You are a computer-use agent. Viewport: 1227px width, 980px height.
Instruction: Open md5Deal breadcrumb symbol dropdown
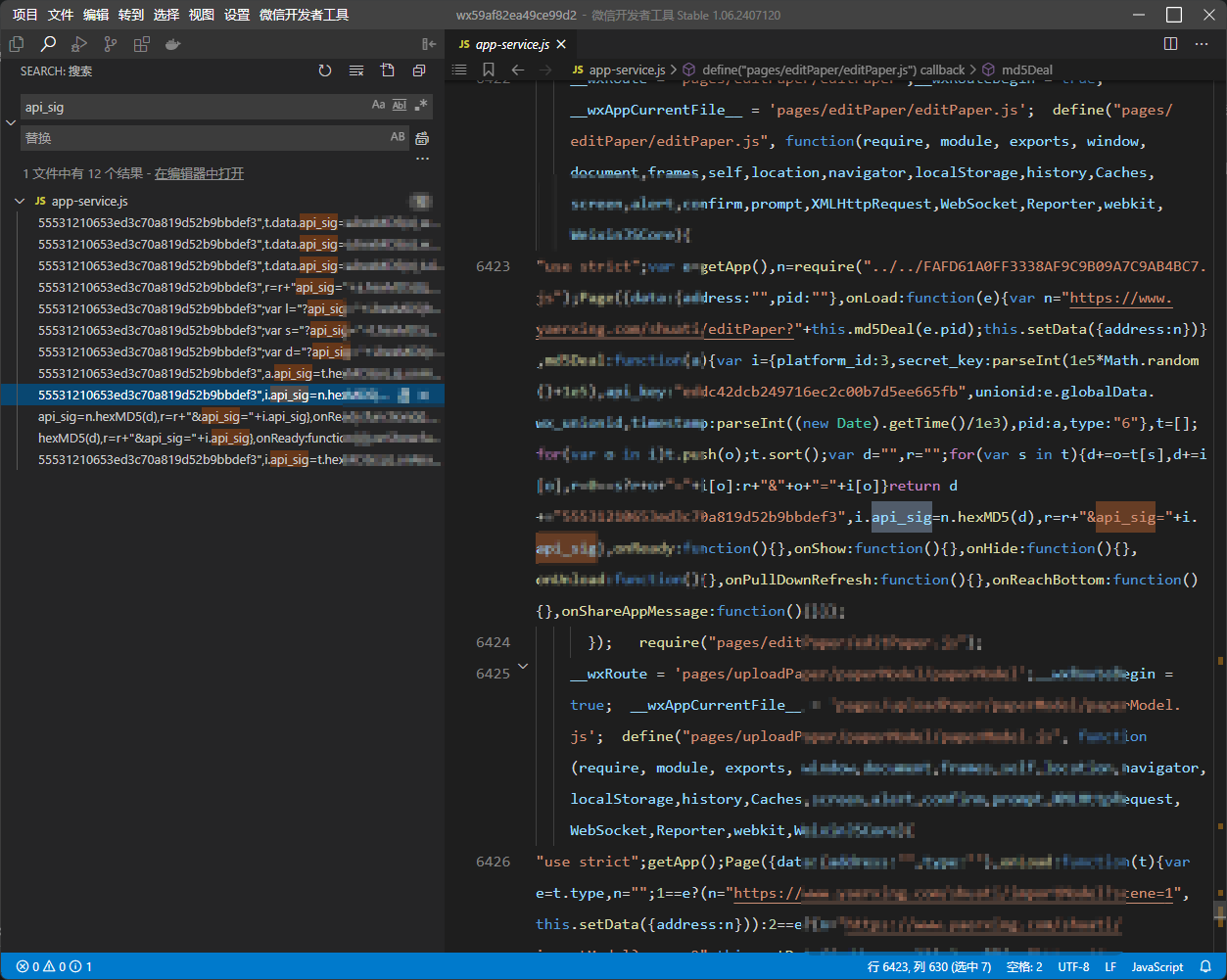pyautogui.click(x=1018, y=70)
